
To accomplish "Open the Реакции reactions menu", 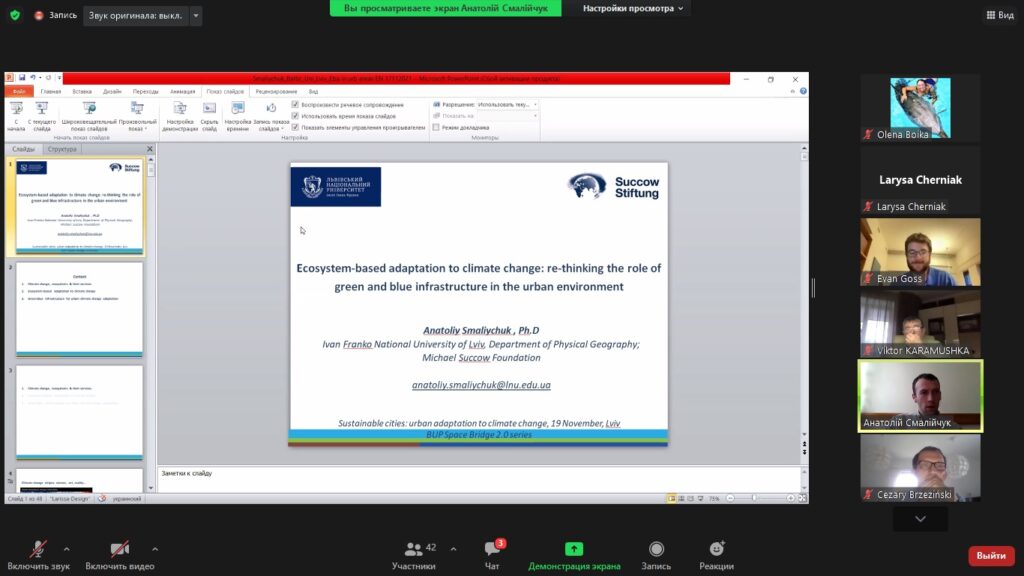I will tap(716, 555).
